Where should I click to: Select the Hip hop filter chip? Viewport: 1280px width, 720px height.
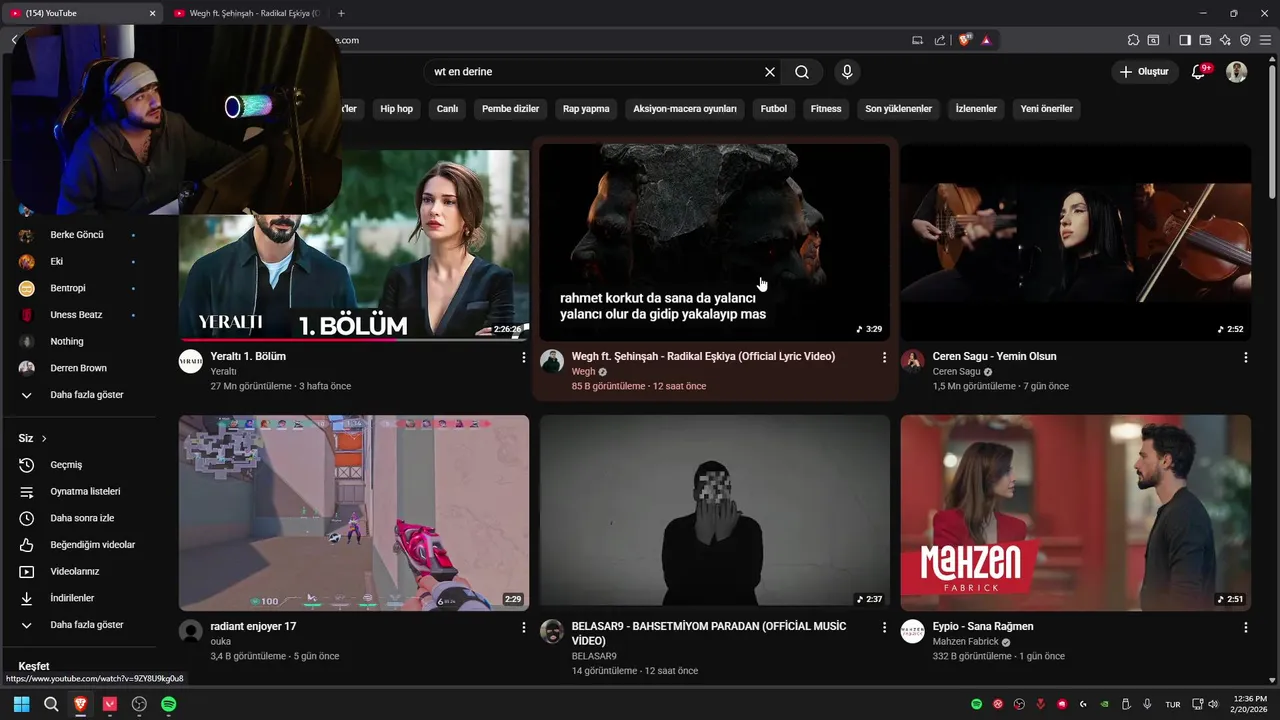[396, 109]
